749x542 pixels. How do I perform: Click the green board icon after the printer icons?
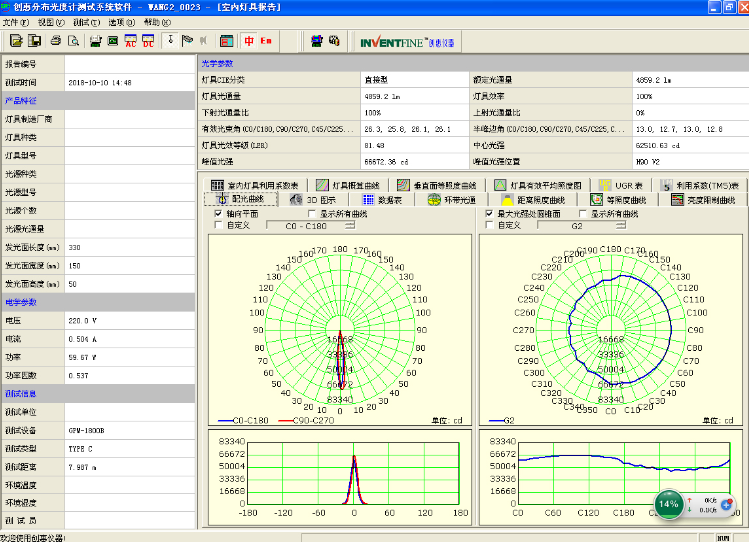tap(96, 41)
